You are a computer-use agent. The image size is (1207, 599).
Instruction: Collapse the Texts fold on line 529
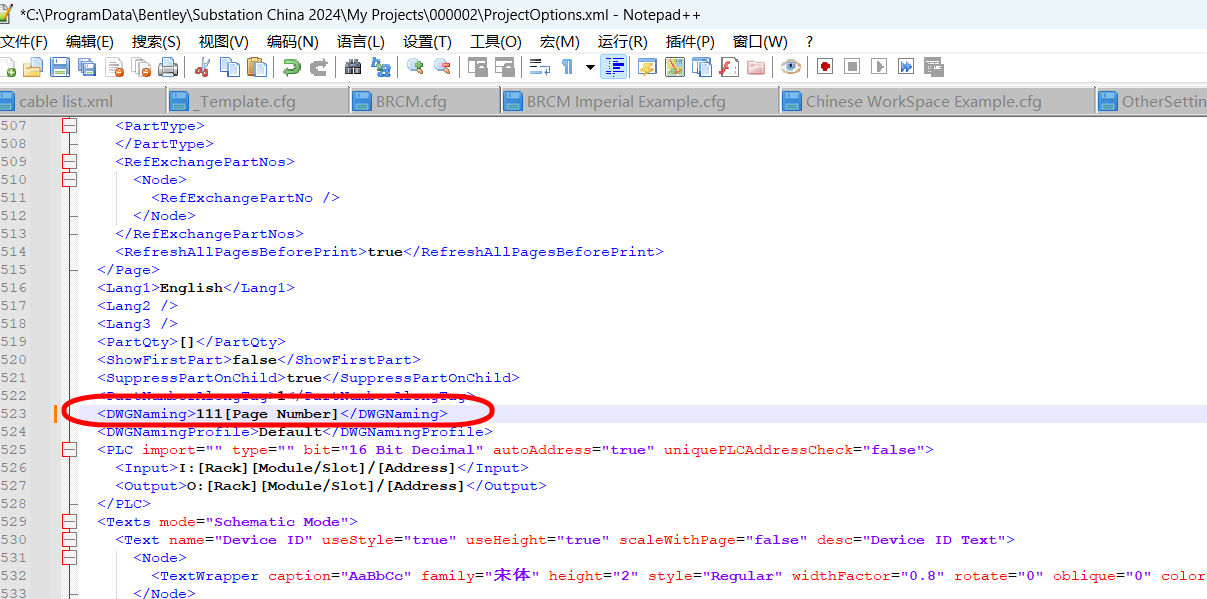coord(69,522)
